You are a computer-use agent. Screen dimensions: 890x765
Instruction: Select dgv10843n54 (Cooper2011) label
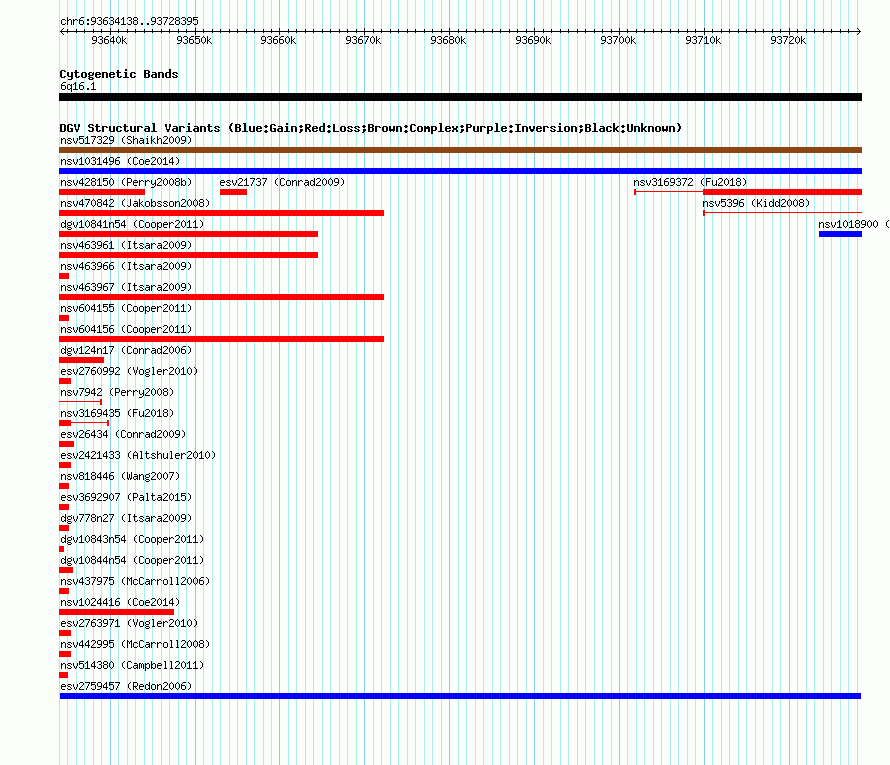pos(132,539)
